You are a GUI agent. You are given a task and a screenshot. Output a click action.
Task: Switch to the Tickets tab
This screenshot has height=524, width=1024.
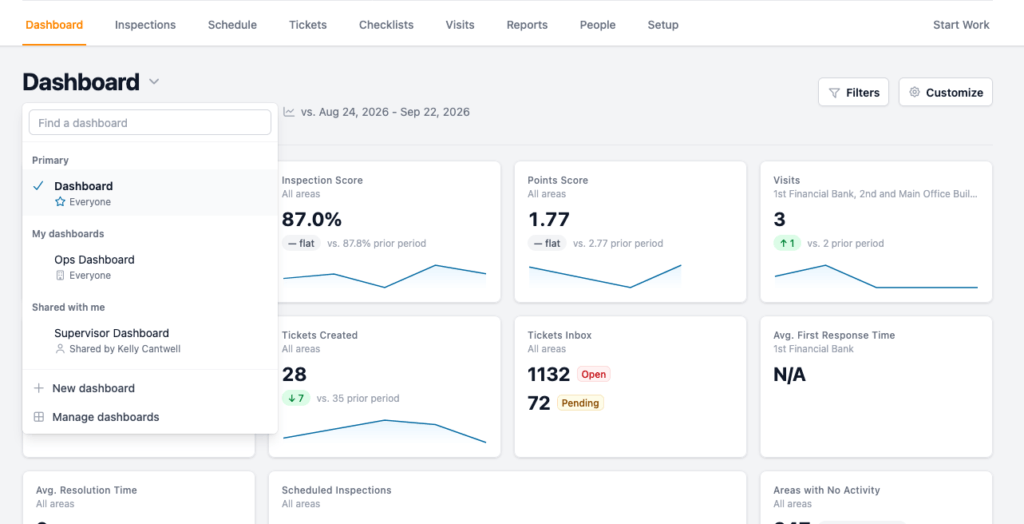pos(308,25)
